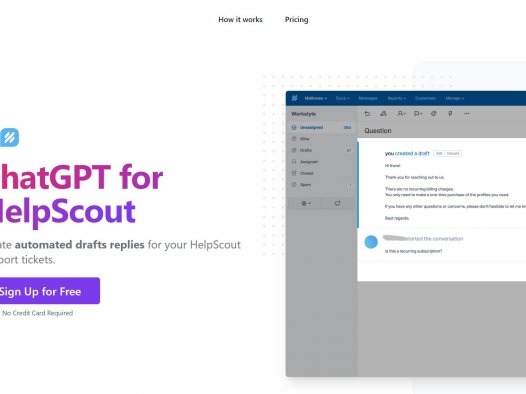
Task: Click the blue HelpScout logo above the headline
Action: (x=9, y=137)
